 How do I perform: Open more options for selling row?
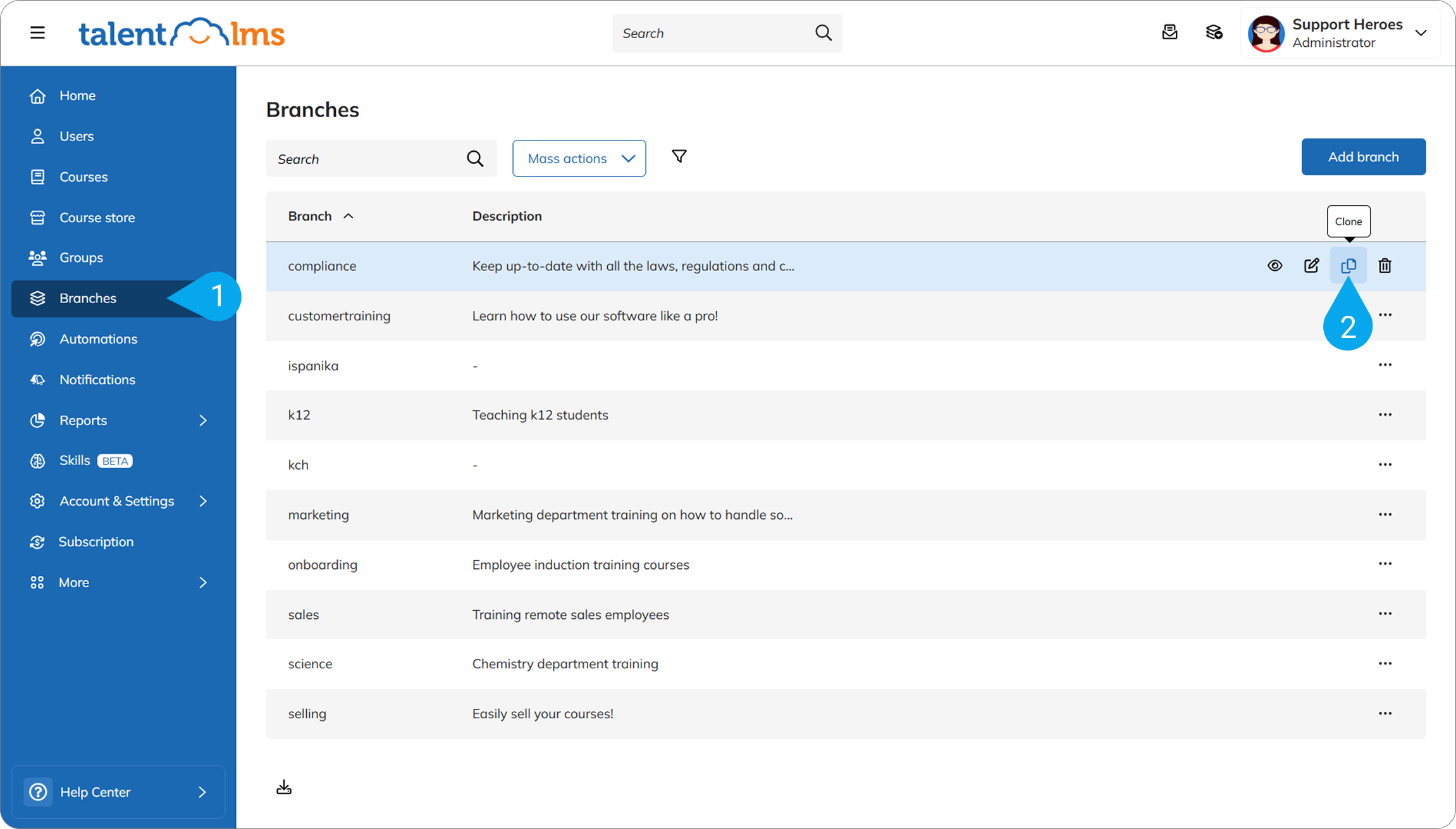(1385, 713)
